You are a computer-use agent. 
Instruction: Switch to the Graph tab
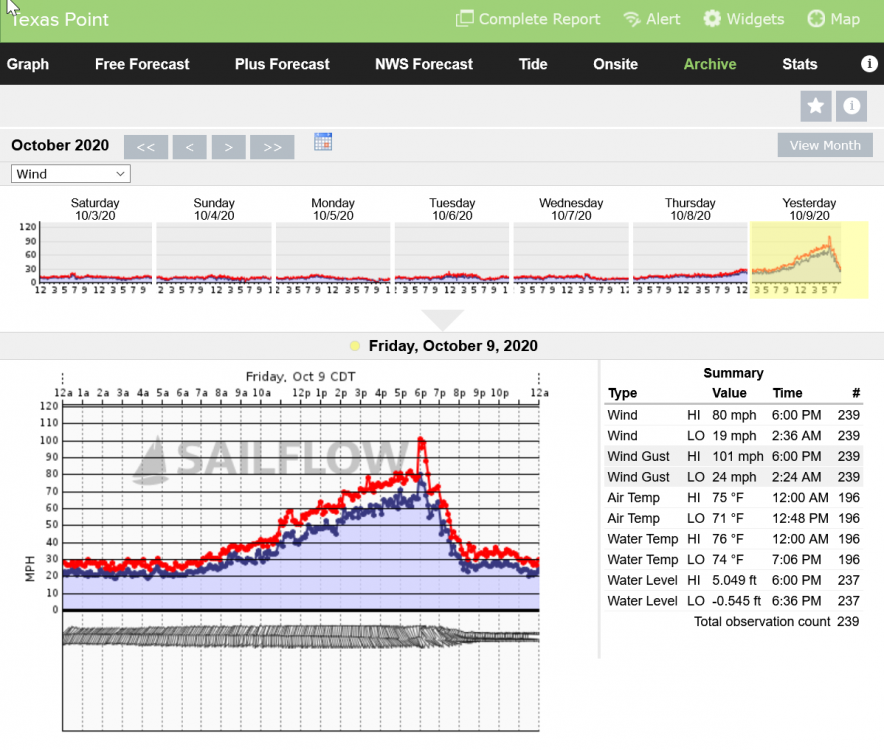tap(28, 64)
